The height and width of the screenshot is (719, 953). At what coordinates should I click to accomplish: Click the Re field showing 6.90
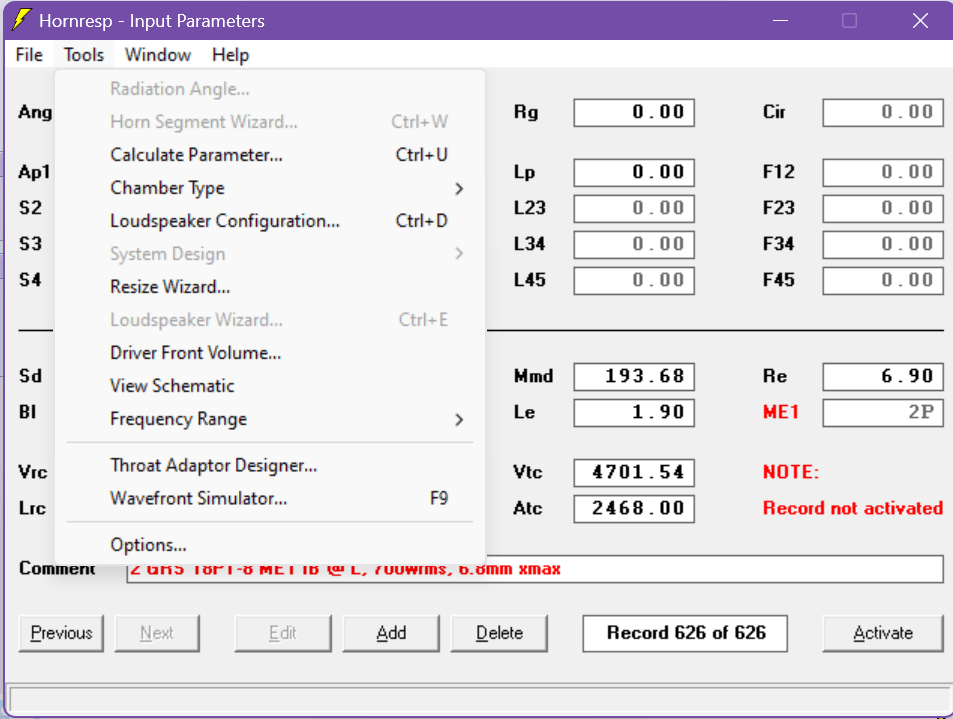(883, 377)
